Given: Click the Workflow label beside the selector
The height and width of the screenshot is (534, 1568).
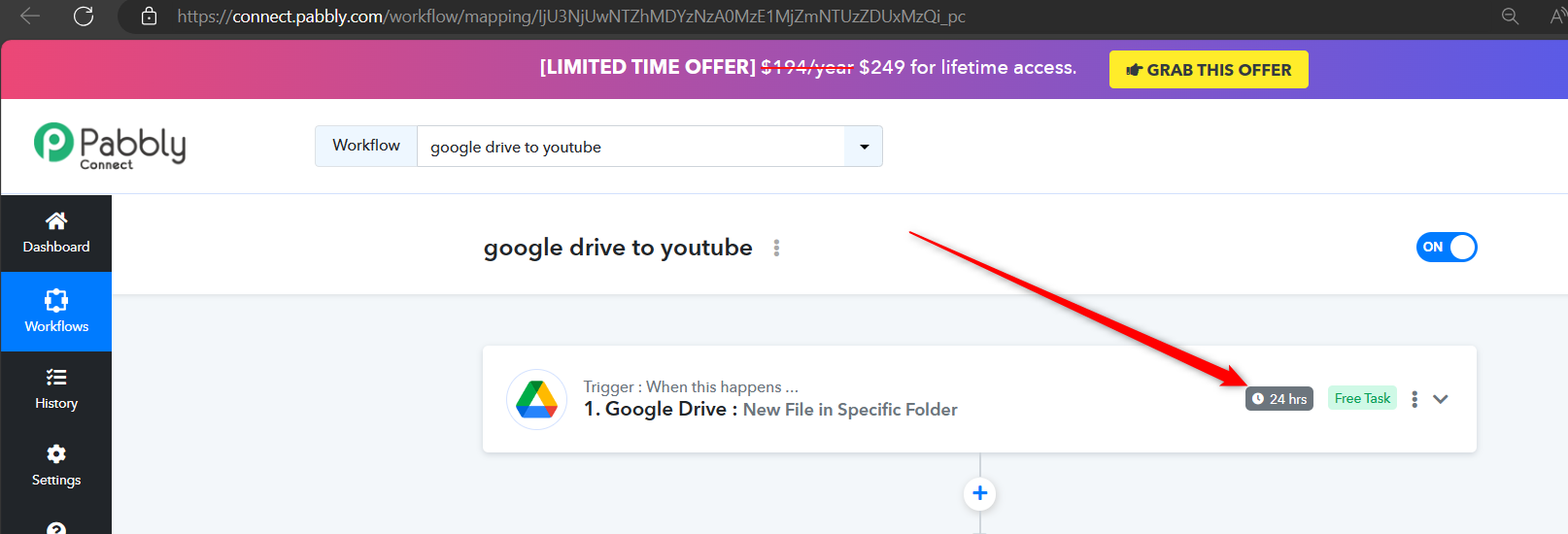Looking at the screenshot, I should coord(366,146).
